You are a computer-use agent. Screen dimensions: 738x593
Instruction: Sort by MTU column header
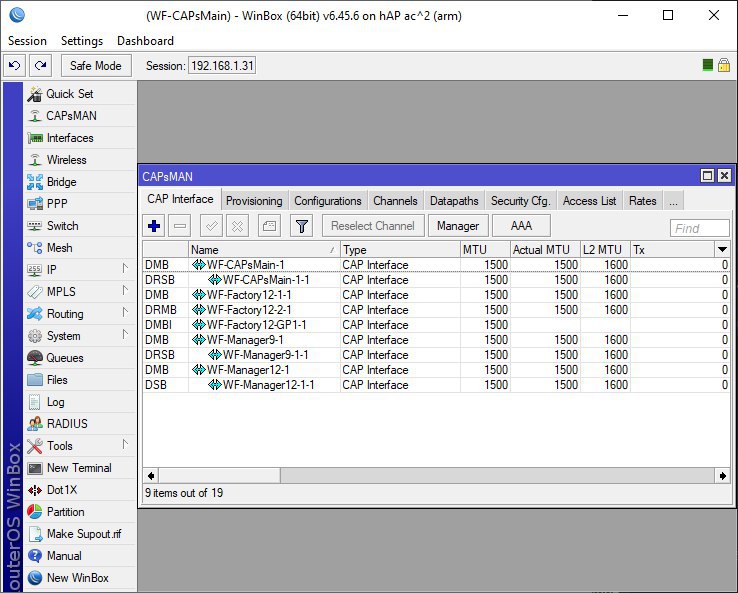click(485, 249)
